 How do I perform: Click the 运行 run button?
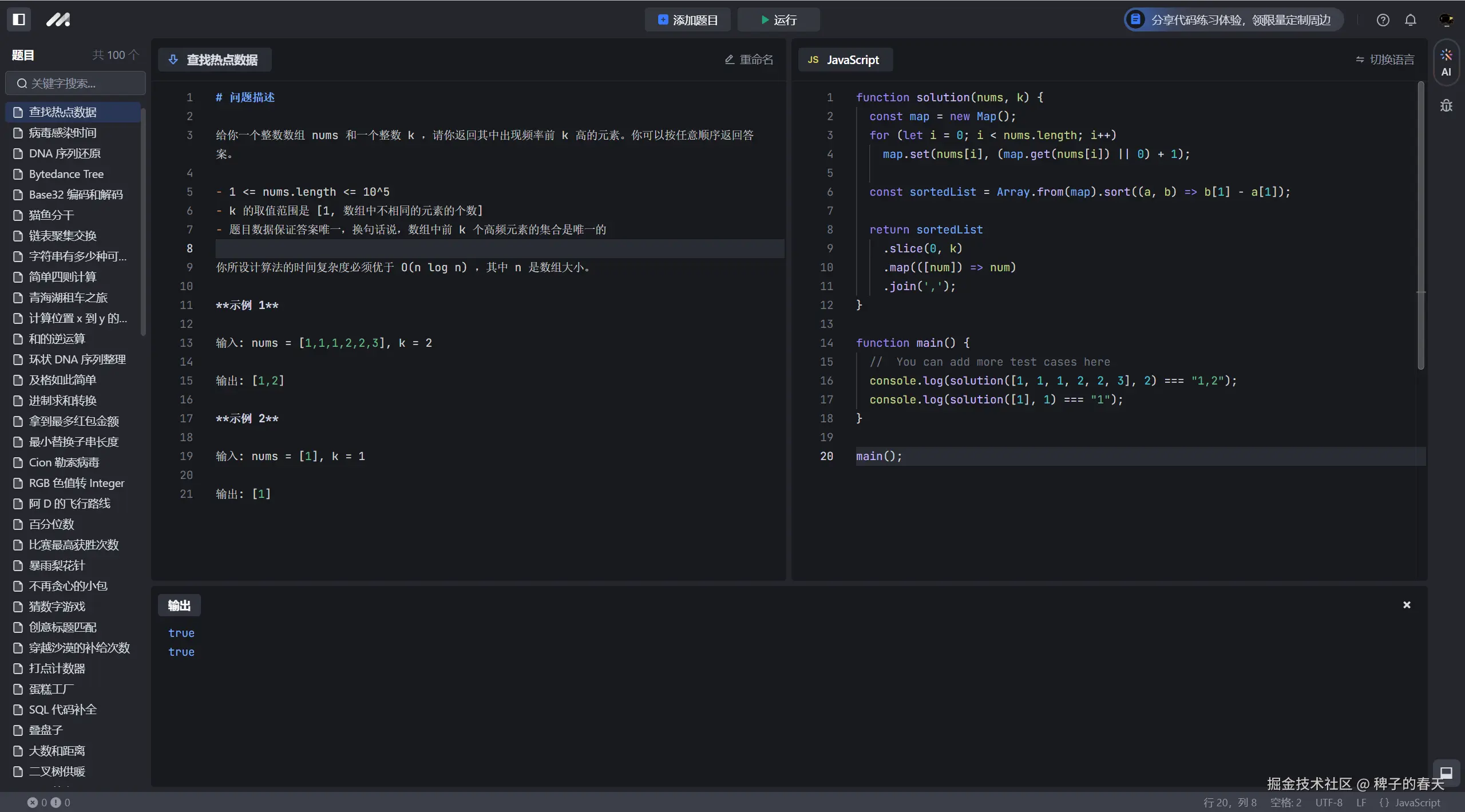tap(778, 20)
